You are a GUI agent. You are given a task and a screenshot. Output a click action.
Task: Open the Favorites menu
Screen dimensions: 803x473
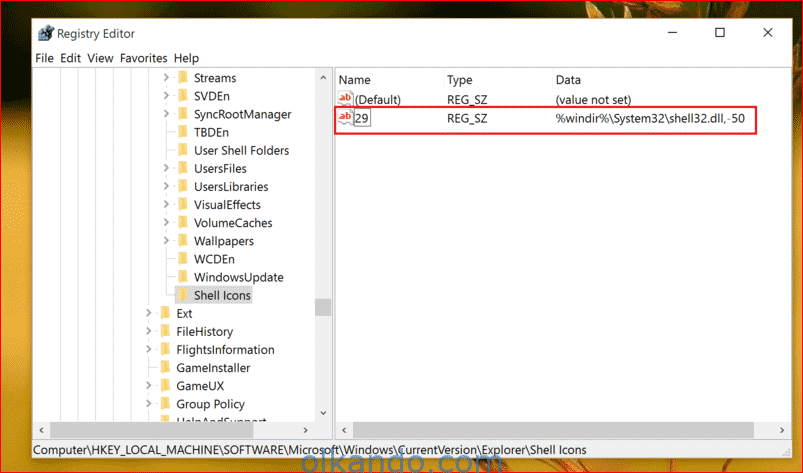click(143, 58)
